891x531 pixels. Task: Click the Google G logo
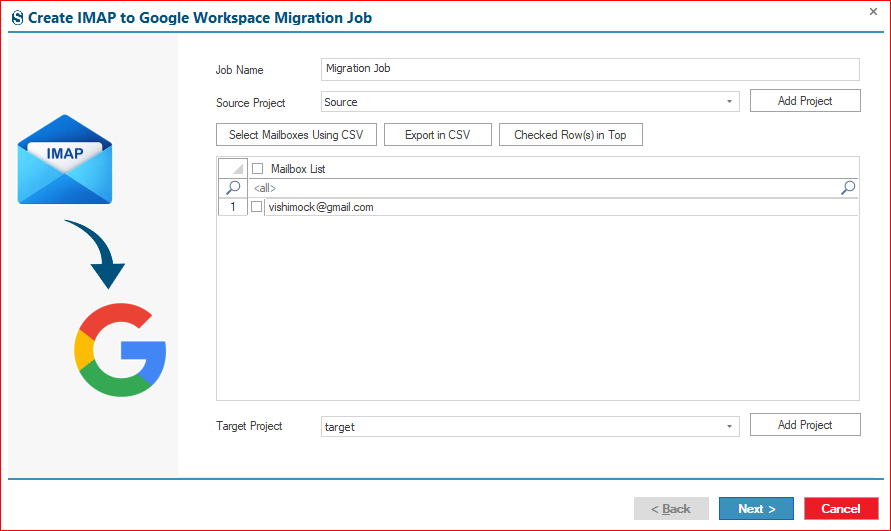(120, 350)
